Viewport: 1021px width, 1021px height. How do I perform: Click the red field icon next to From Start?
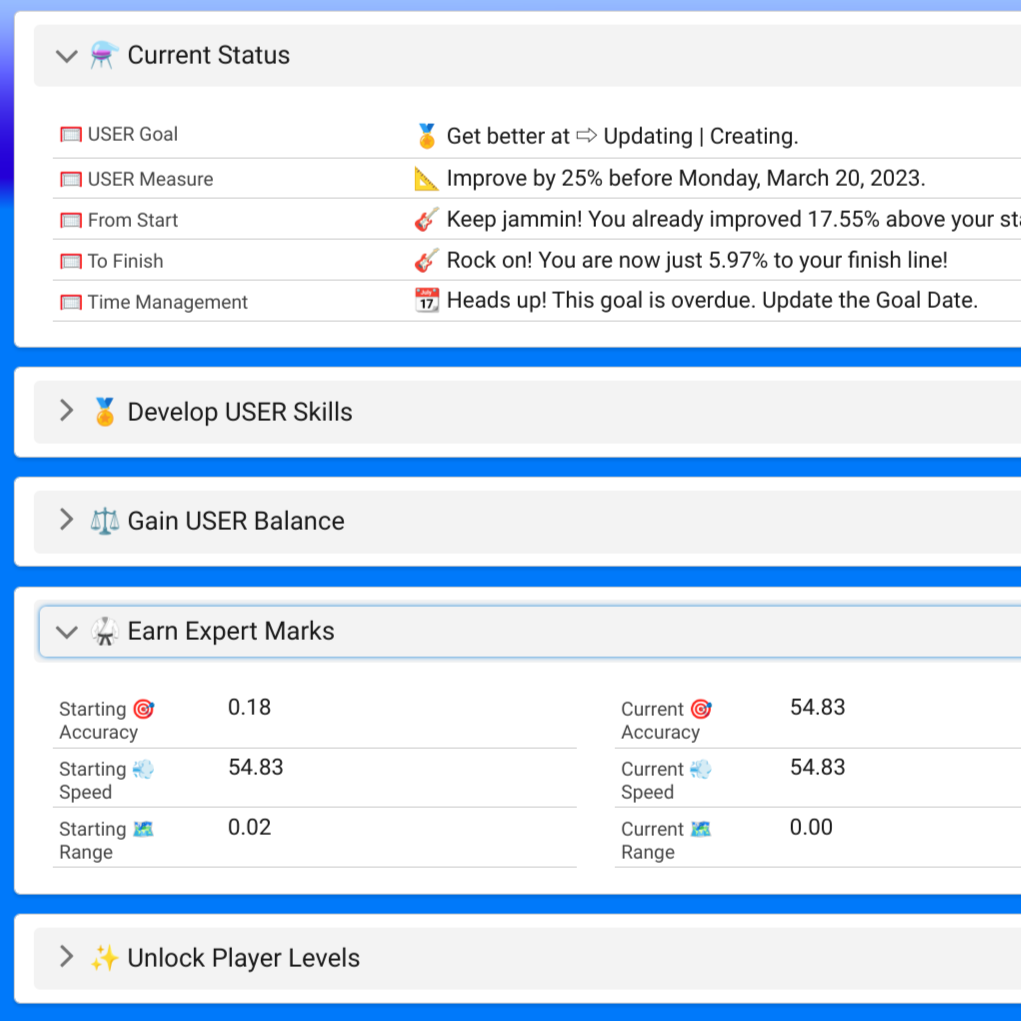click(71, 220)
